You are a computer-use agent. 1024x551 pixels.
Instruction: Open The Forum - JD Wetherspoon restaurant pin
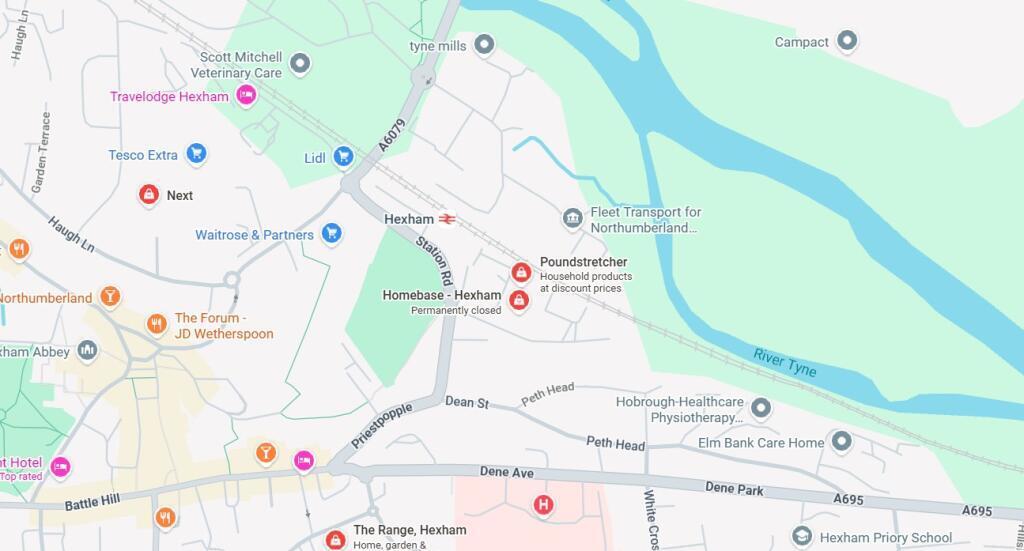157,324
